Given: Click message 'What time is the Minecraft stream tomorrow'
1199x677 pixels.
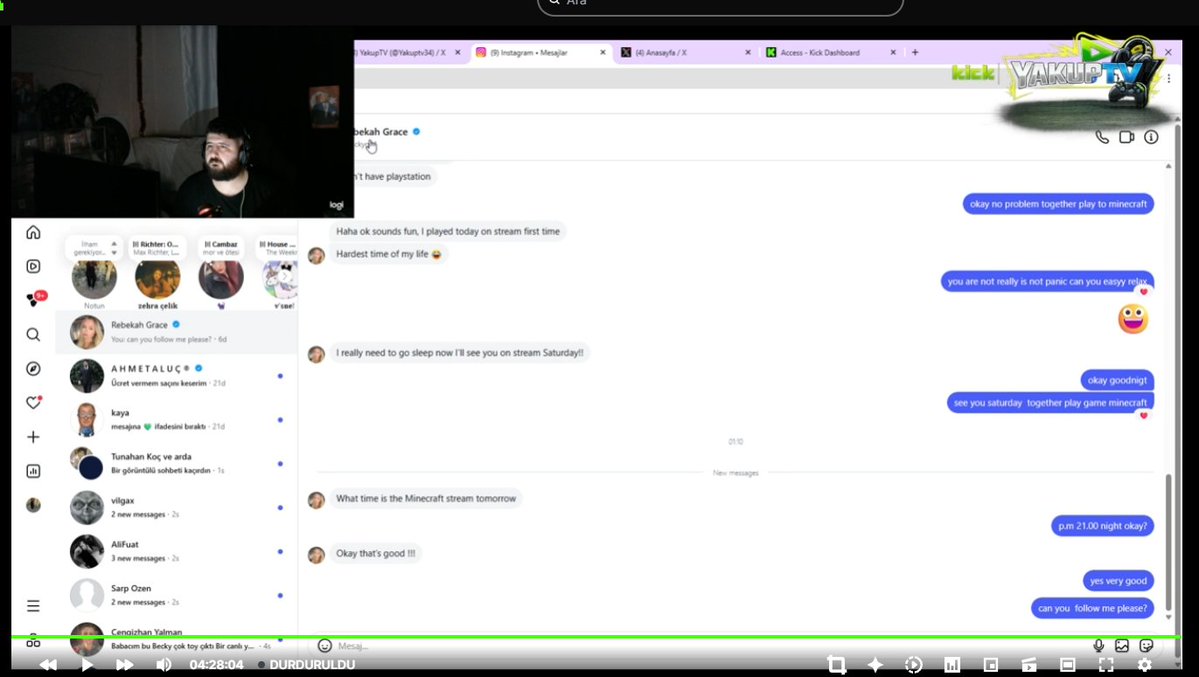Looking at the screenshot, I should (x=426, y=499).
